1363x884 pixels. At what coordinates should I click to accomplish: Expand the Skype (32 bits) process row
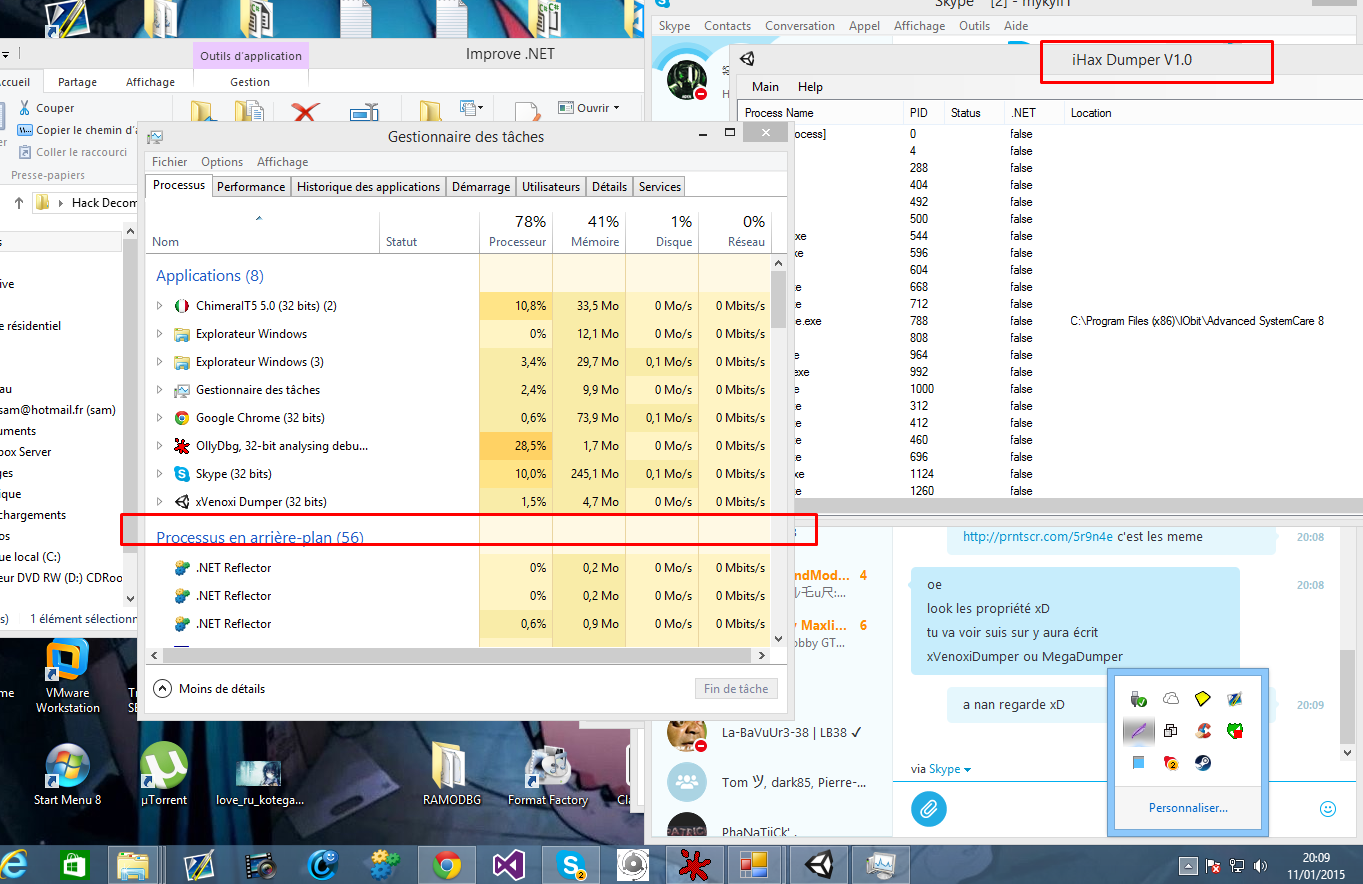[160, 473]
